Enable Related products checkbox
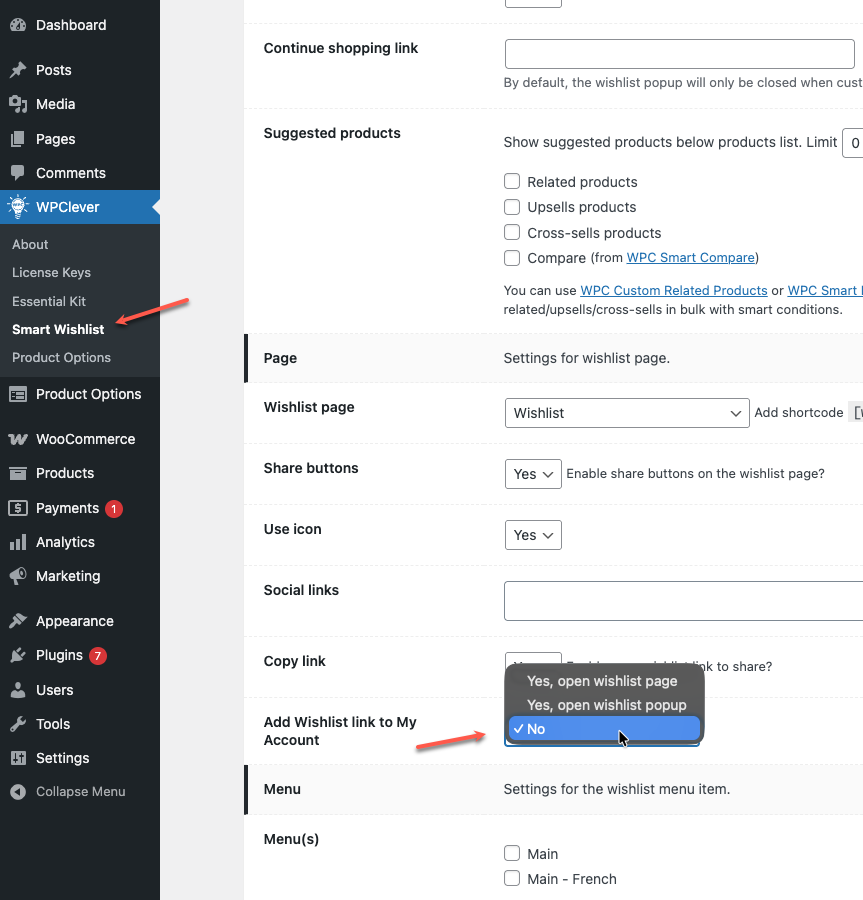Viewport: 863px width, 900px height. coord(512,181)
